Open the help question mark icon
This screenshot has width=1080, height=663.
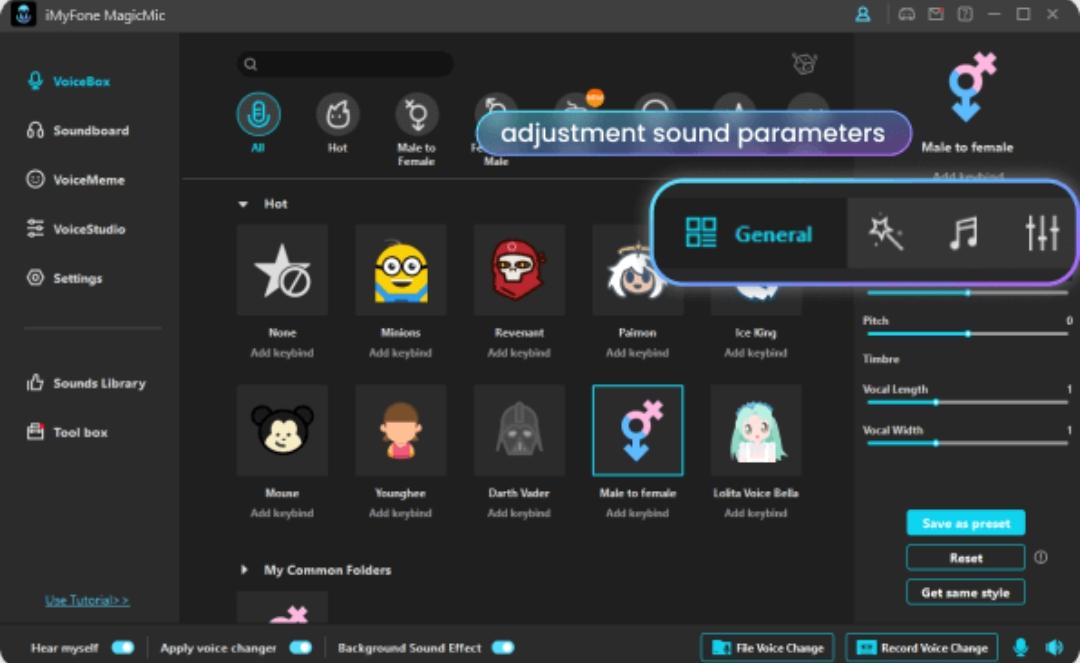click(965, 14)
